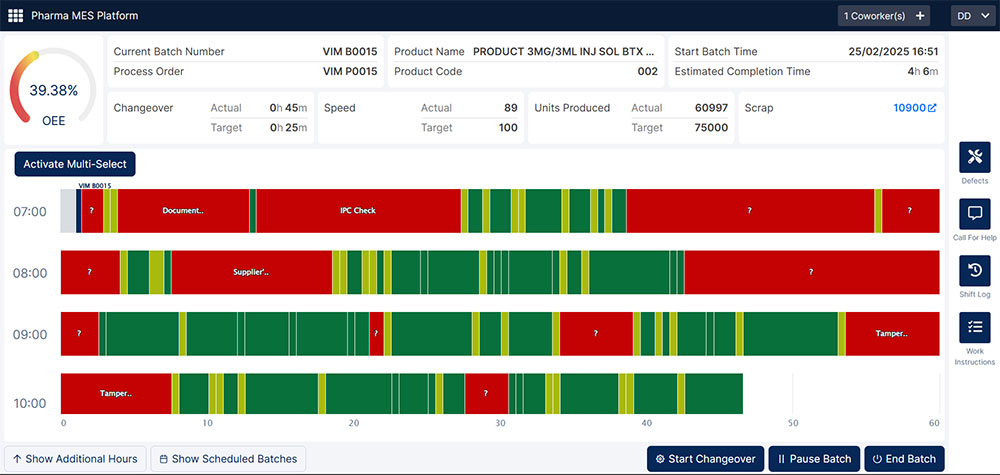Select the 'Document..' red segment at 07:00
The width and height of the screenshot is (1000, 475).
(x=183, y=210)
